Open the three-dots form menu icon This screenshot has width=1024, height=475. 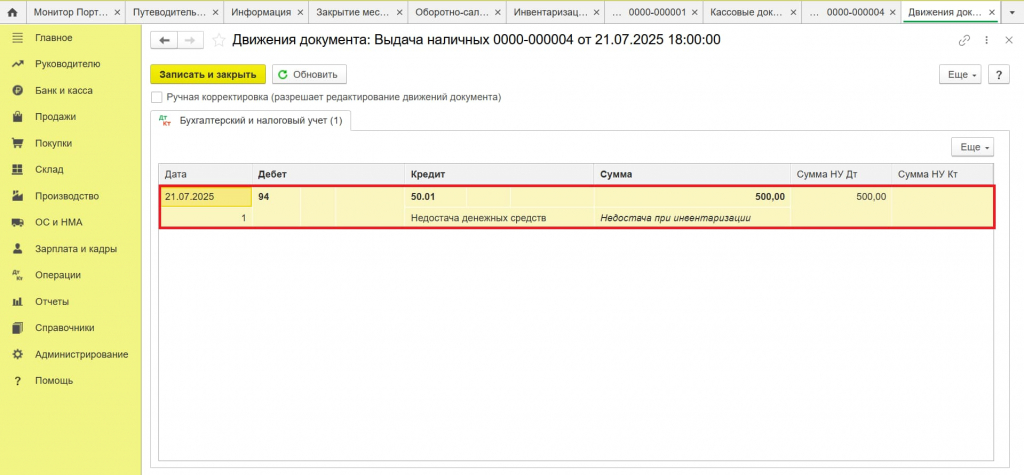(x=986, y=40)
